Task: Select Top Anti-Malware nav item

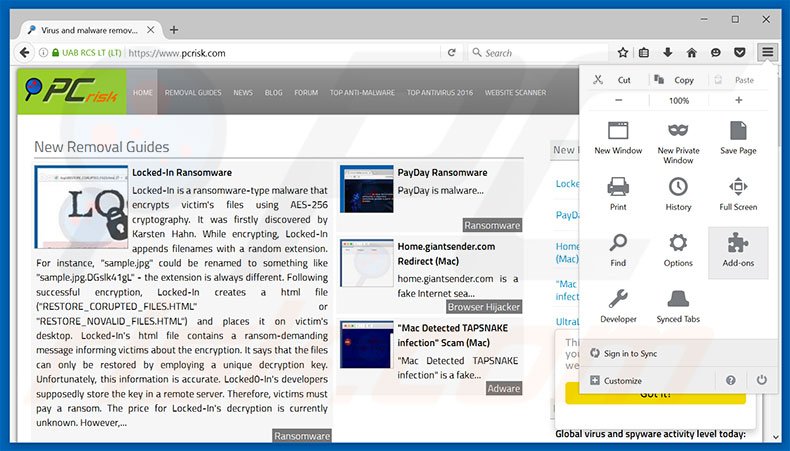Action: (363, 92)
